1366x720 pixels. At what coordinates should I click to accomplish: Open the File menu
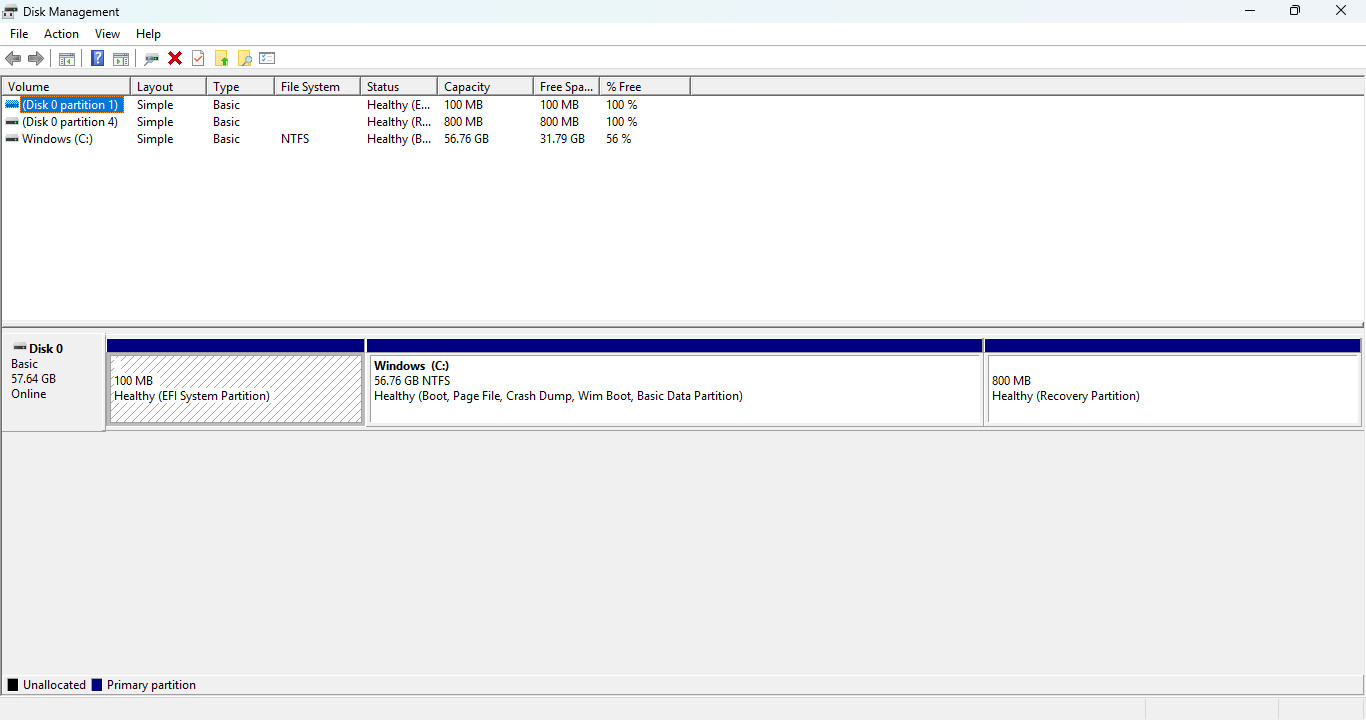click(x=19, y=34)
